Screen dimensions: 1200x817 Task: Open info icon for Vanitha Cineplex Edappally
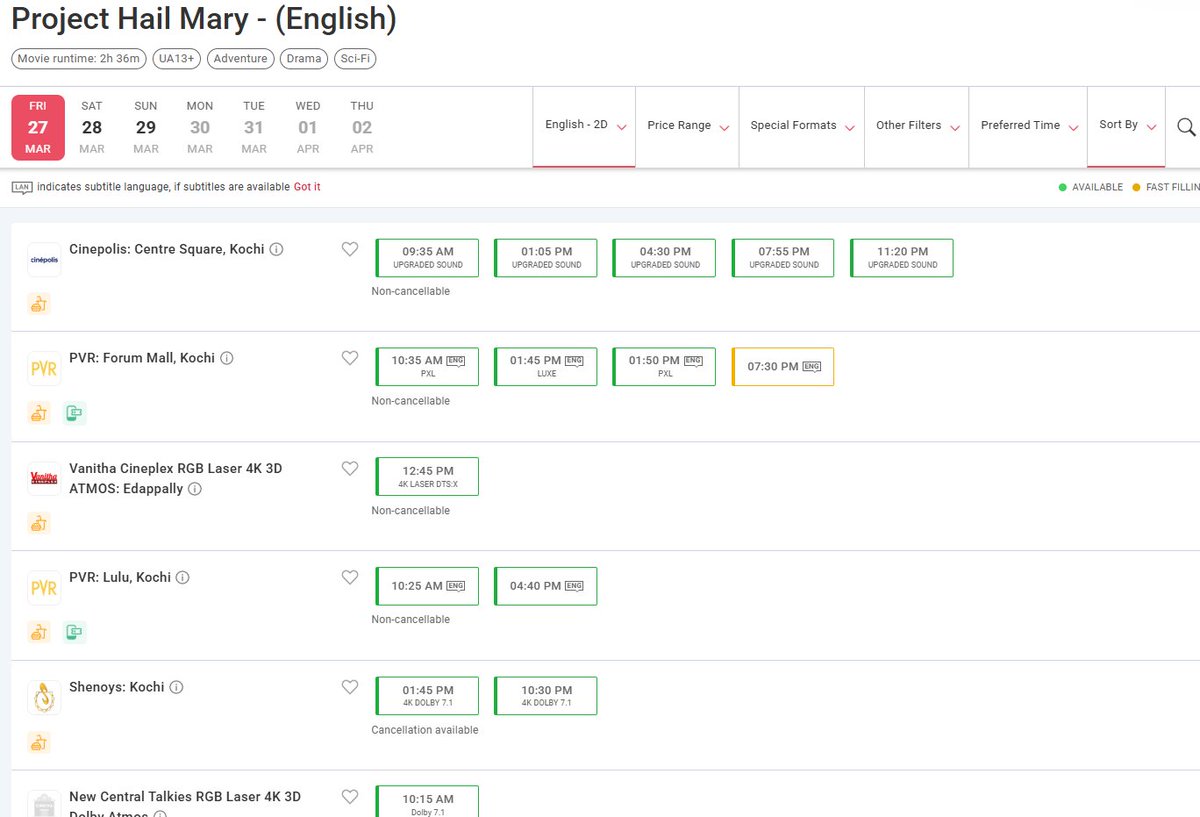pyautogui.click(x=195, y=489)
